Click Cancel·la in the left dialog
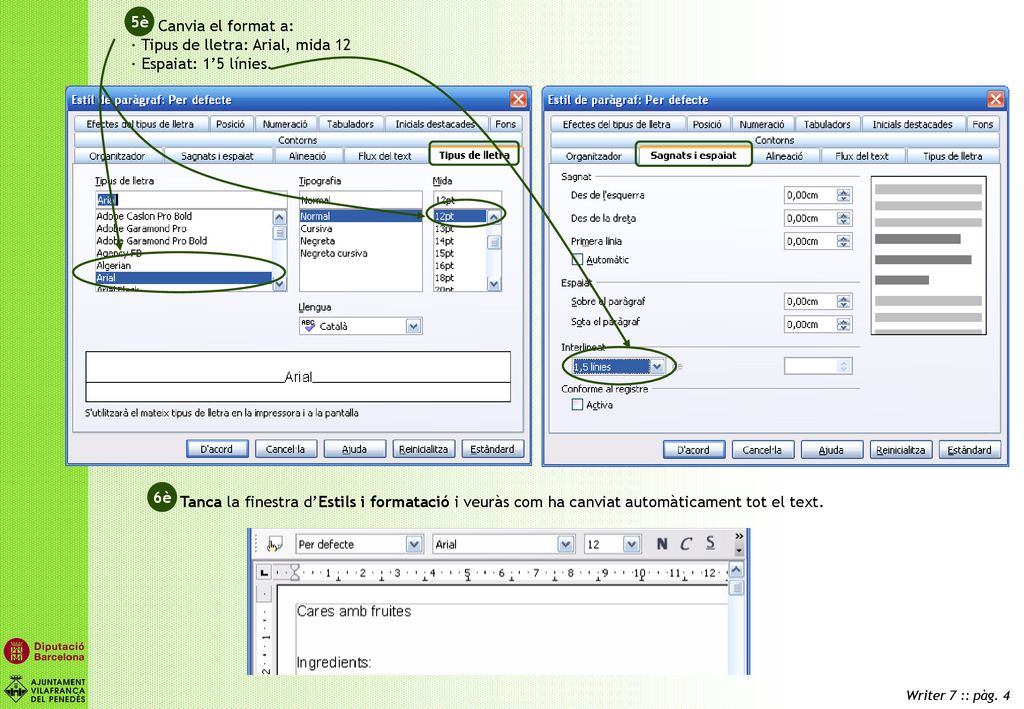 285,449
